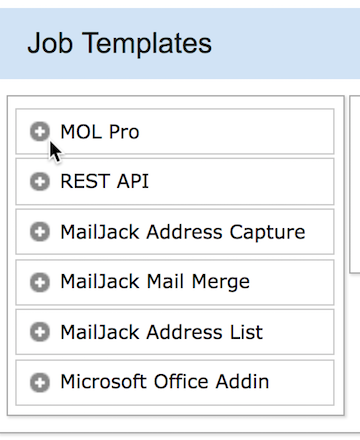Expand MailJack Address Capture via plus icon
The width and height of the screenshot is (360, 440).
coord(40,232)
